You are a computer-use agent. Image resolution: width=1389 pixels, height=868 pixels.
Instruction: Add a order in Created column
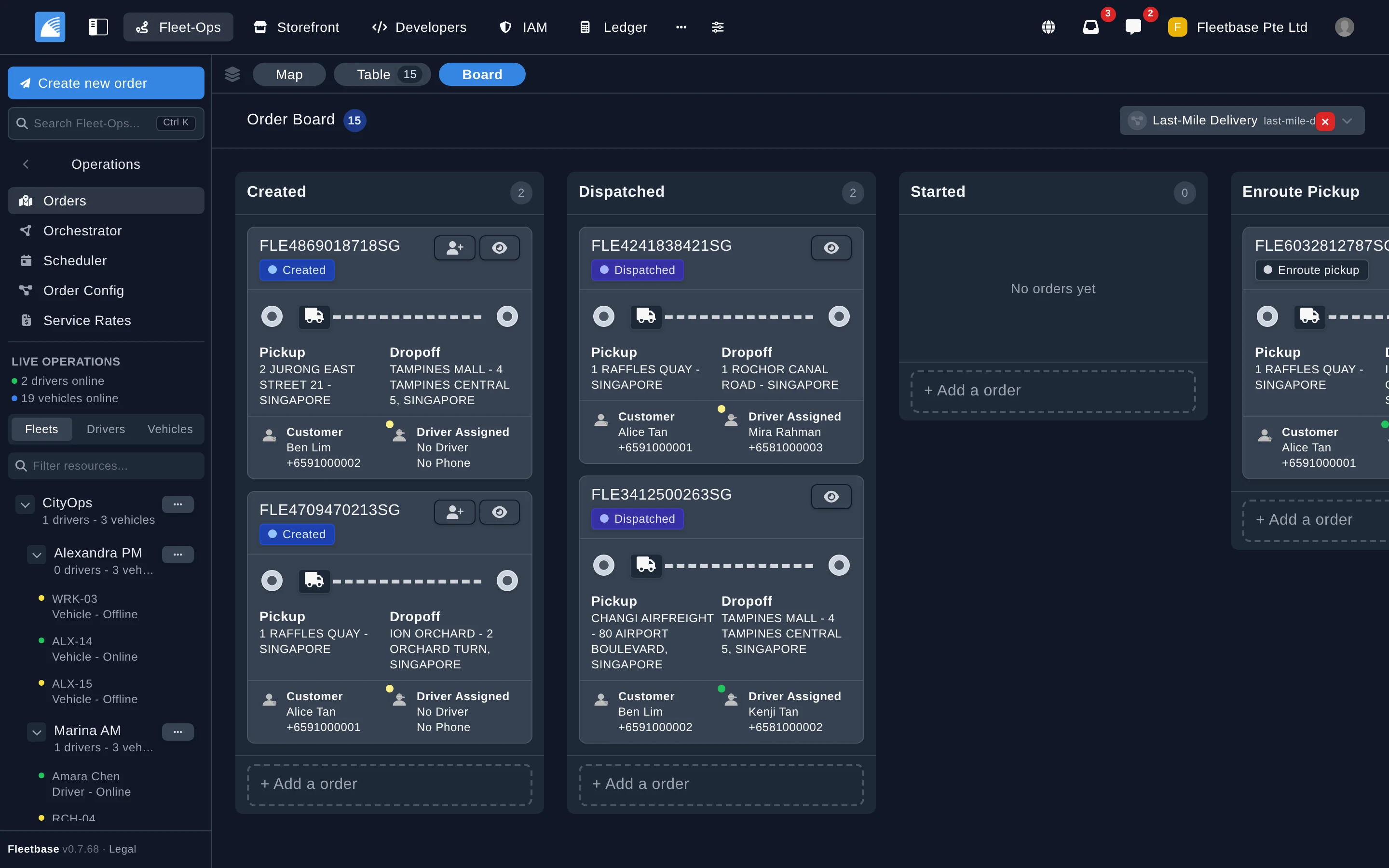[389, 784]
